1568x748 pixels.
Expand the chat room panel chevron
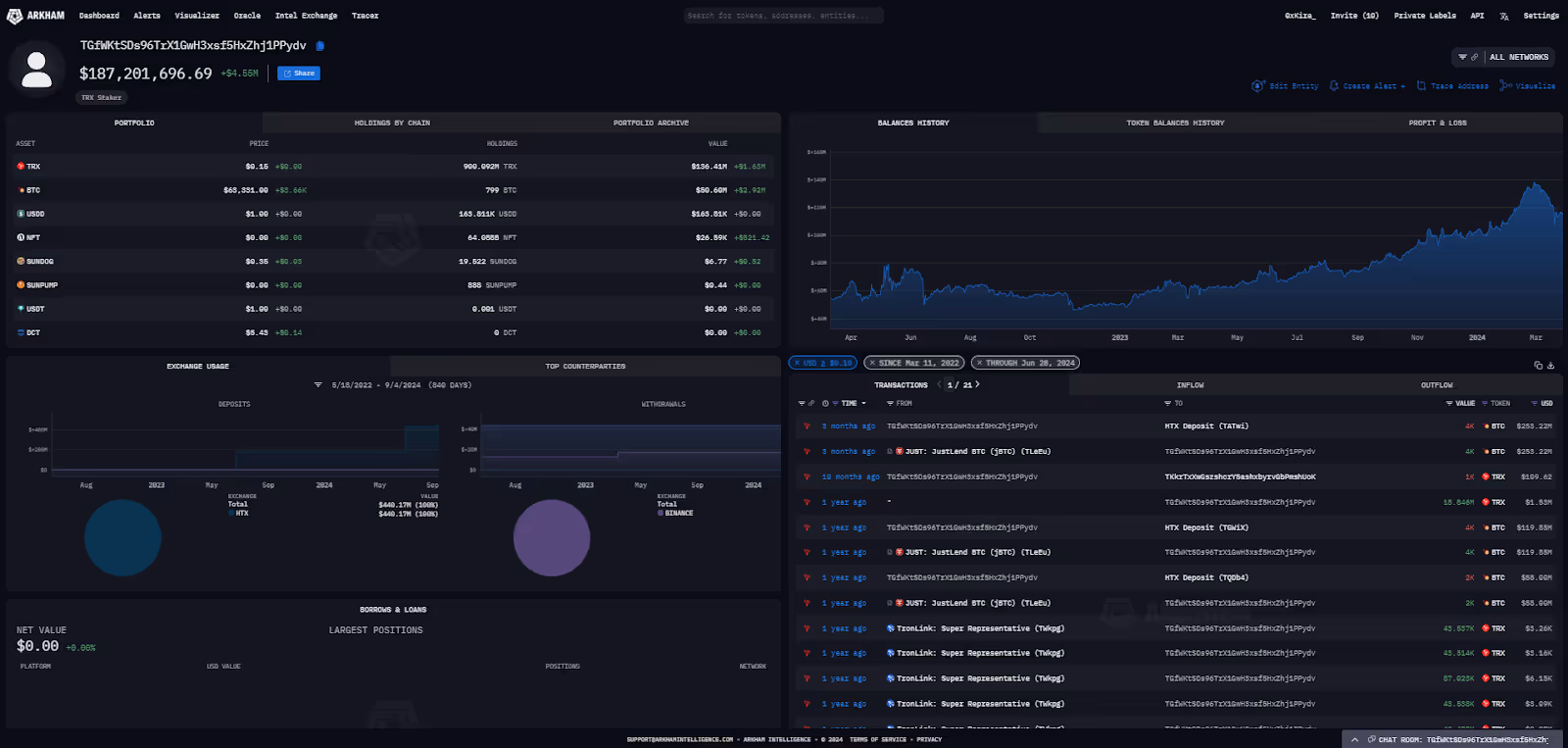1355,739
